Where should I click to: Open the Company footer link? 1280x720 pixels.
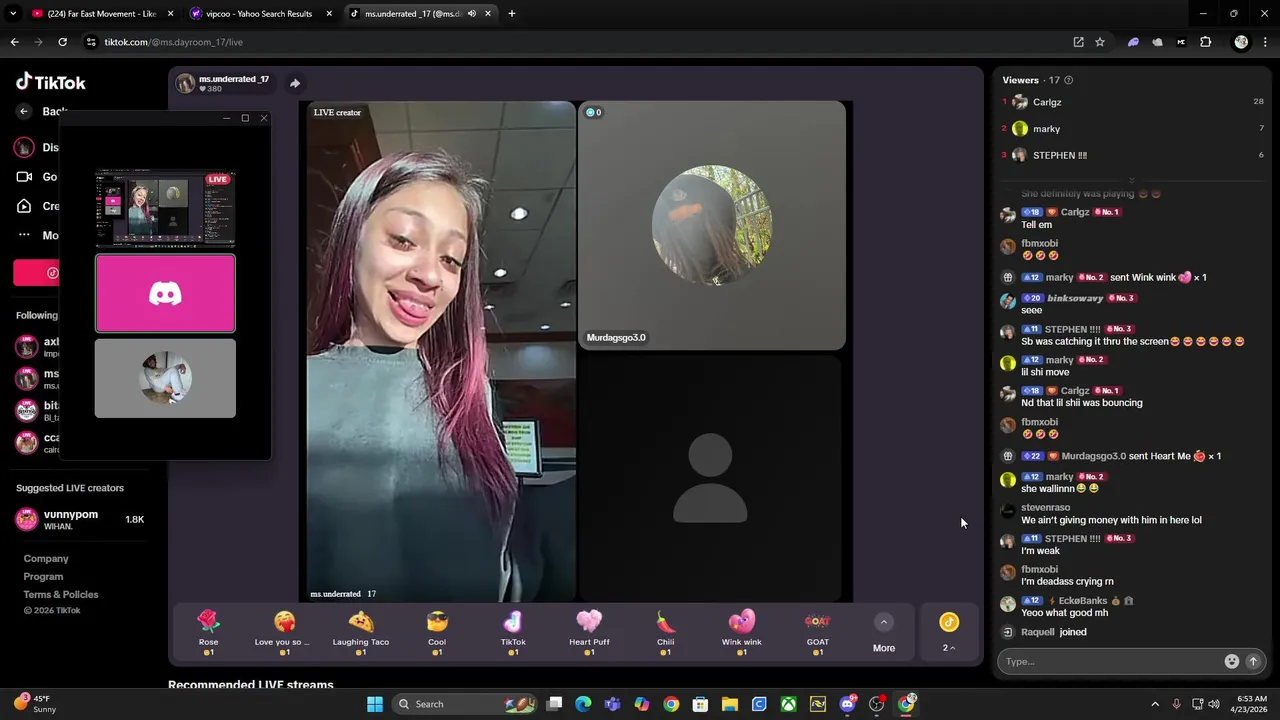click(x=46, y=559)
